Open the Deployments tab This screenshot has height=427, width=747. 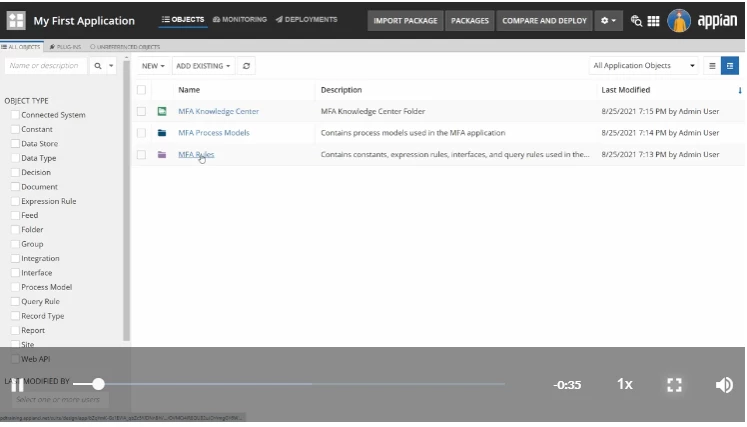coord(306,20)
